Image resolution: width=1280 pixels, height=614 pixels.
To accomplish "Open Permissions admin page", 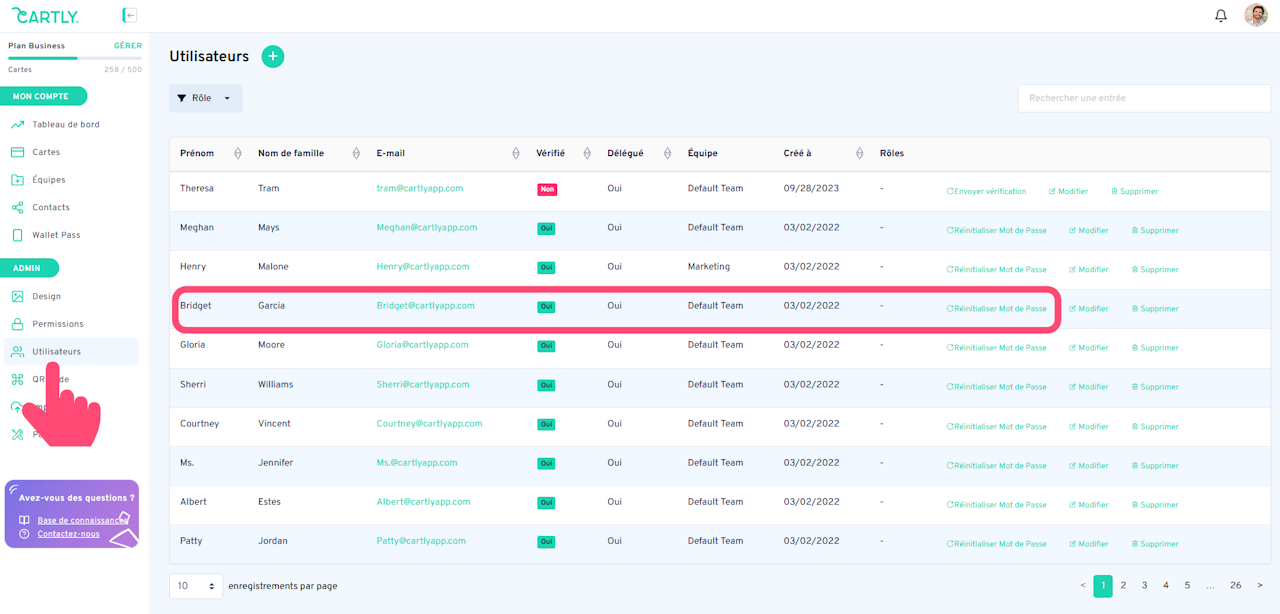I will (x=57, y=324).
